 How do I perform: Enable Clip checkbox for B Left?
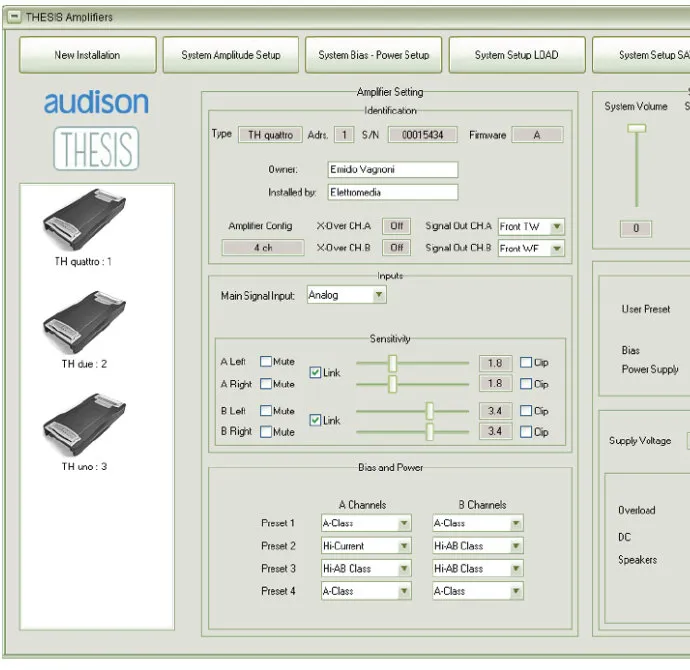[x=526, y=410]
